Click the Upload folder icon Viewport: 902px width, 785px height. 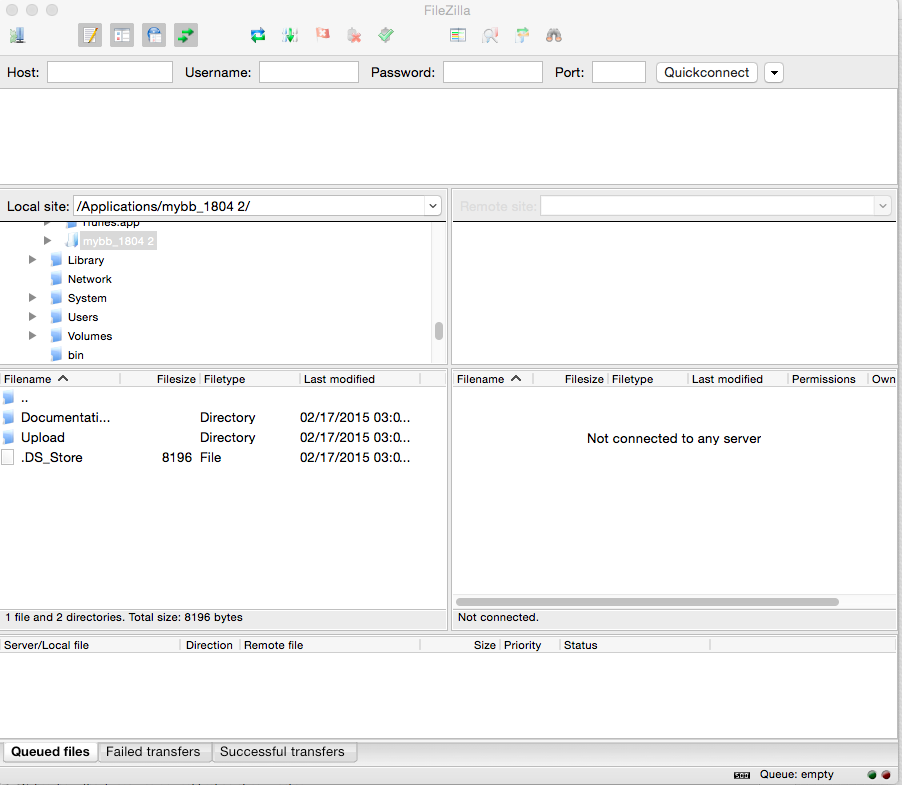[8, 438]
